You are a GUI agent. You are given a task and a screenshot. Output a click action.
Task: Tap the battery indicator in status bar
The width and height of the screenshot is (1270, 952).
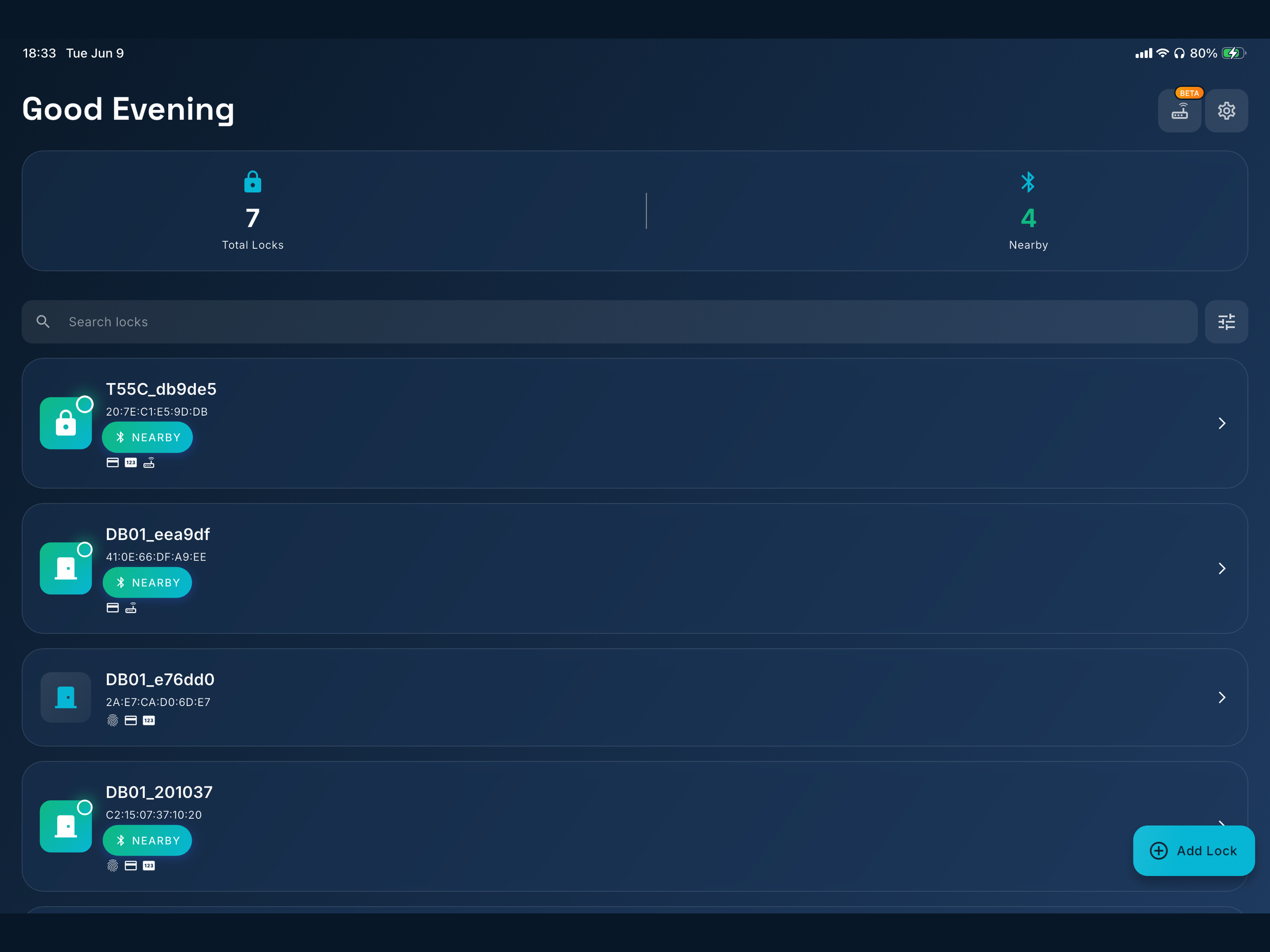tap(1234, 53)
